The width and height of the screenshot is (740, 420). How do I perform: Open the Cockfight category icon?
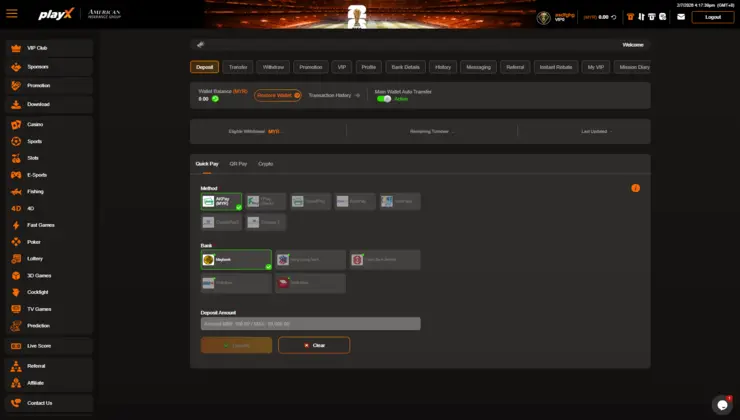point(16,292)
